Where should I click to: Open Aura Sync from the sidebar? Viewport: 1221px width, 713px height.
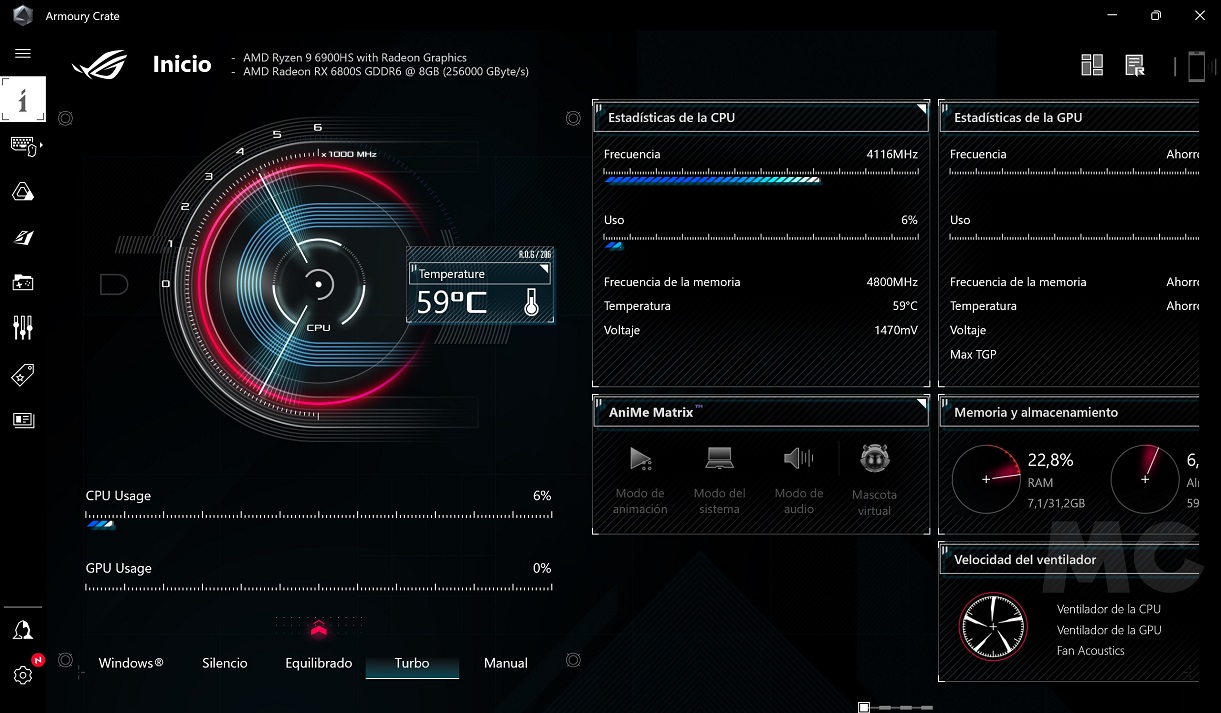click(x=23, y=192)
